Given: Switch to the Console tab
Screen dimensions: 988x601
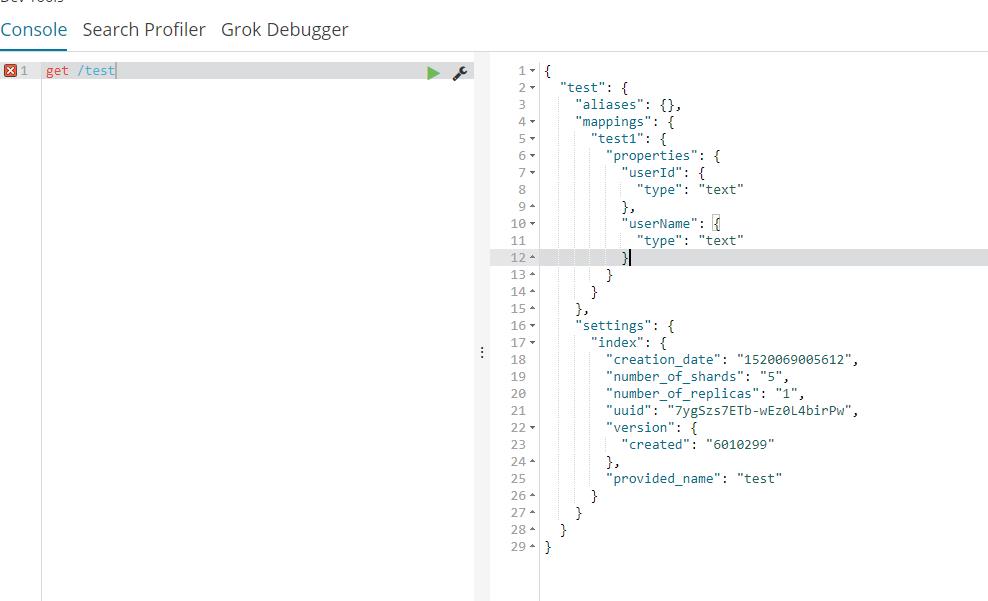Looking at the screenshot, I should pos(33,30).
